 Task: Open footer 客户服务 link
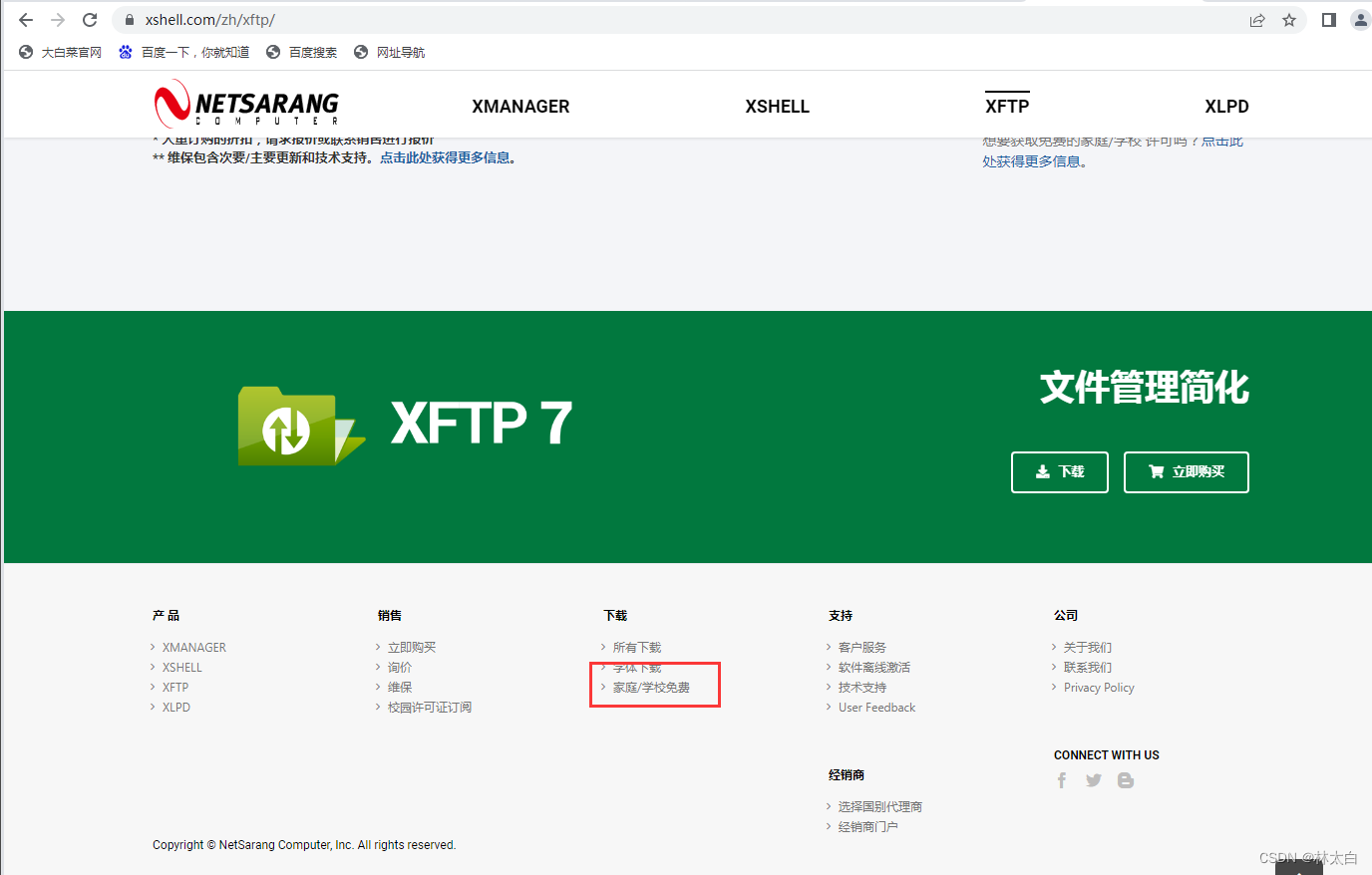(862, 648)
